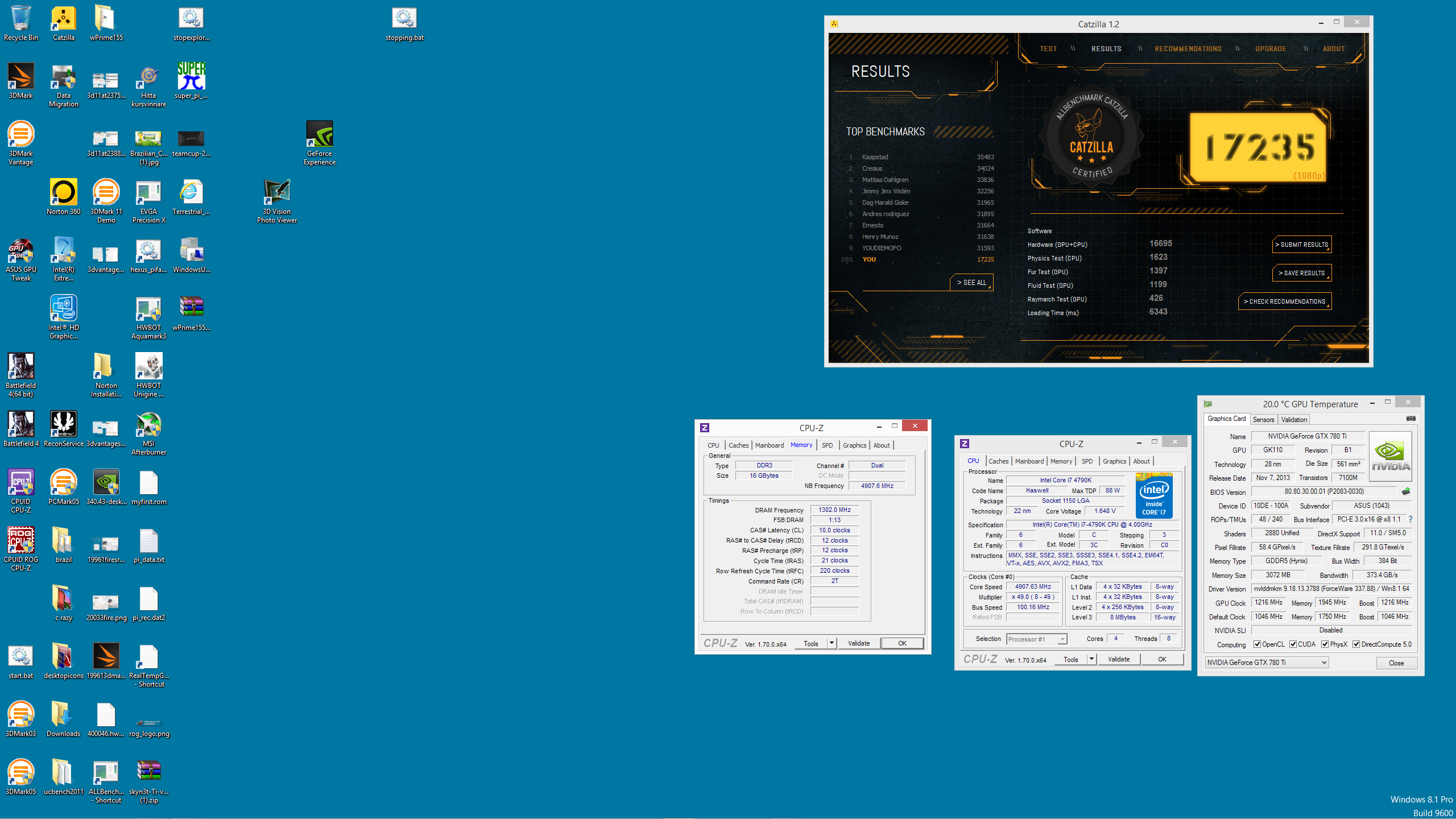This screenshot has height=819, width=1456.
Task: Launch the CPUID CPU-Z shortcut
Action: (x=21, y=491)
